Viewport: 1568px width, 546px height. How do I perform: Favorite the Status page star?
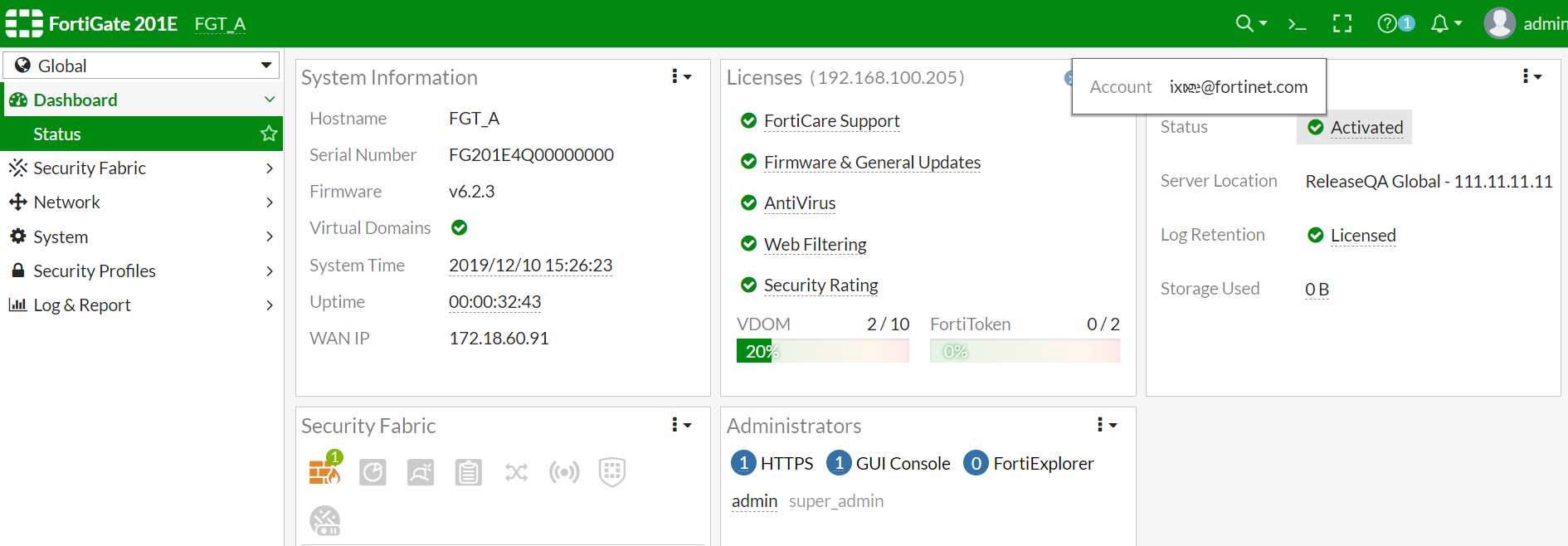click(x=269, y=134)
